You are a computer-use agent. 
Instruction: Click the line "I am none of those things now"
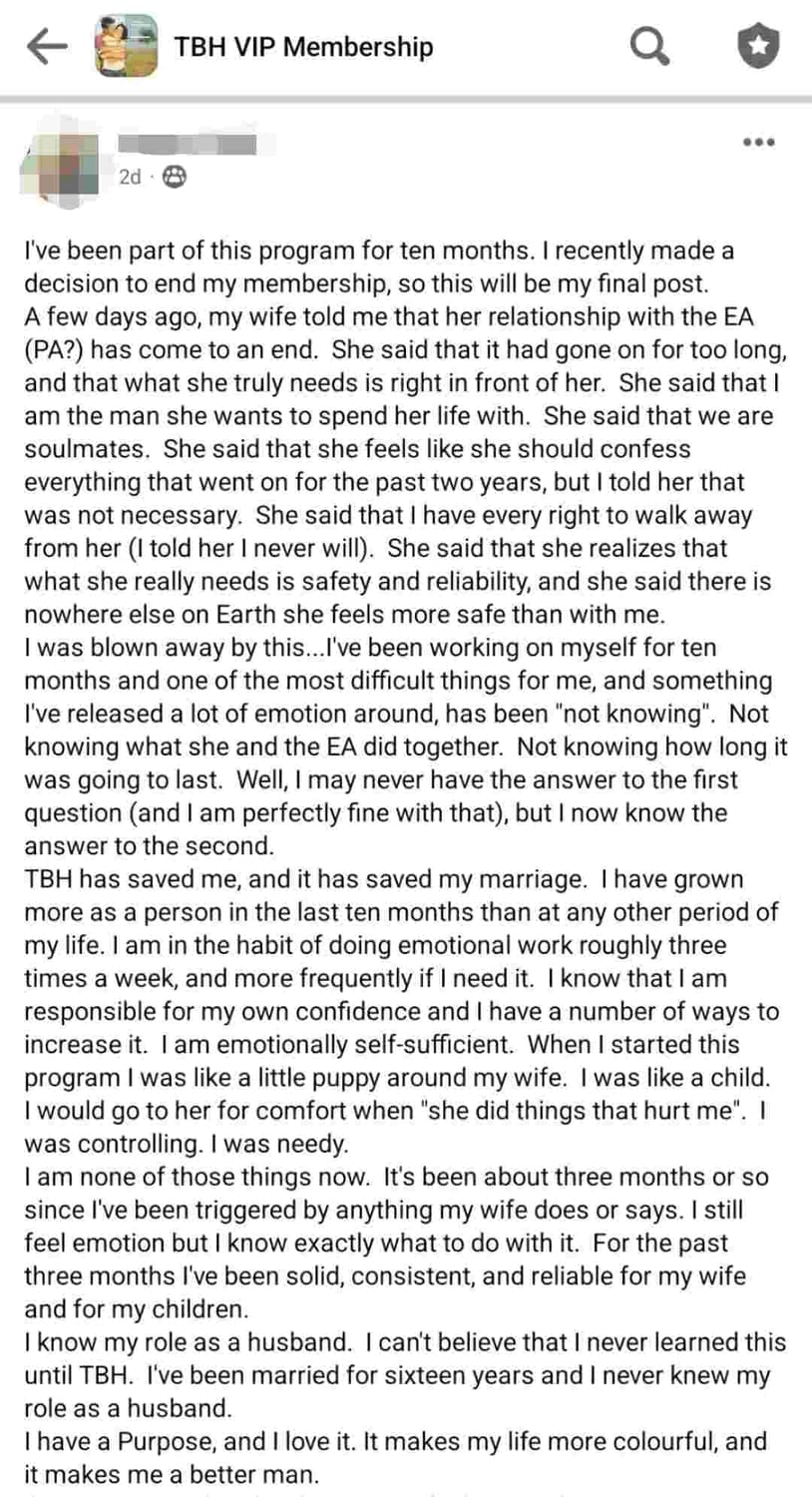(396, 1177)
